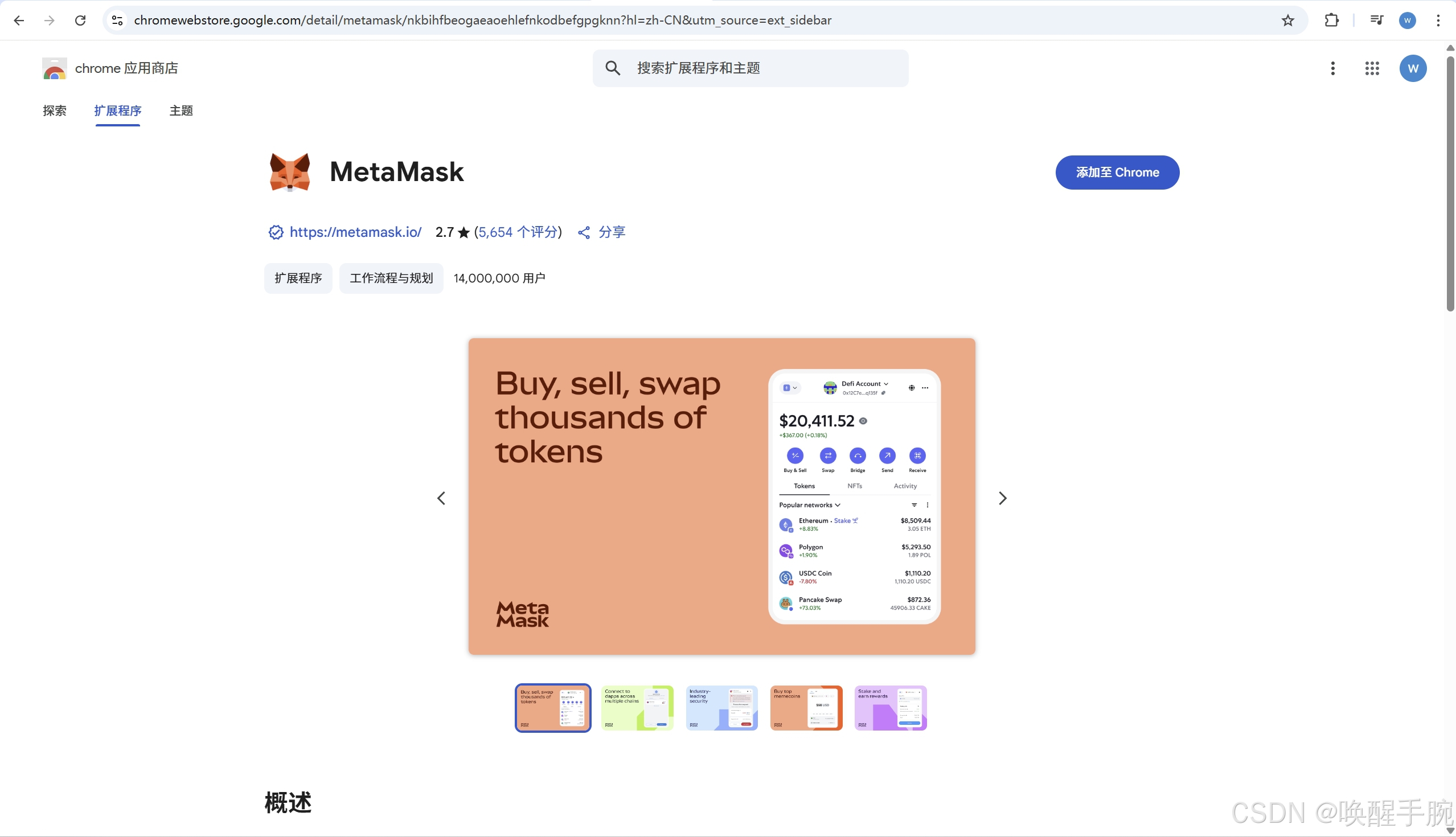Viewport: 1456px width, 837px height.
Task: Switch to the 扩展程序 tab
Action: pyautogui.click(x=118, y=110)
